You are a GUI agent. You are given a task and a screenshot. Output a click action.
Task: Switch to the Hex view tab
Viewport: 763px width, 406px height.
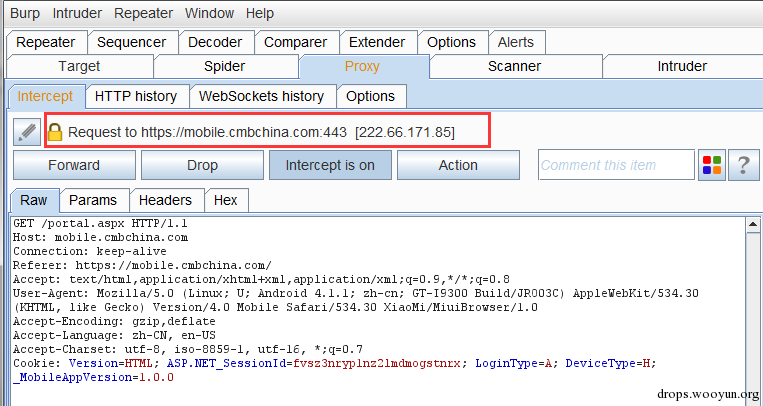pos(226,201)
